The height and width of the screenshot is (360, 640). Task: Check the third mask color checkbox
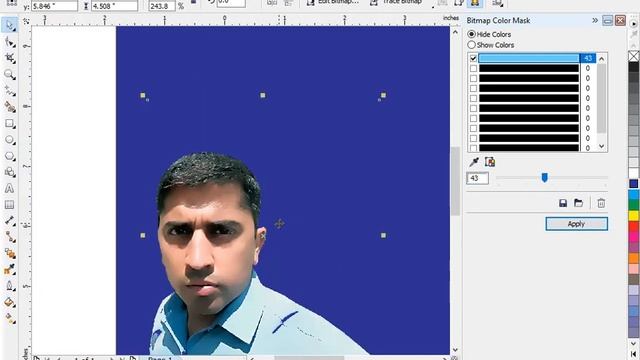point(473,78)
